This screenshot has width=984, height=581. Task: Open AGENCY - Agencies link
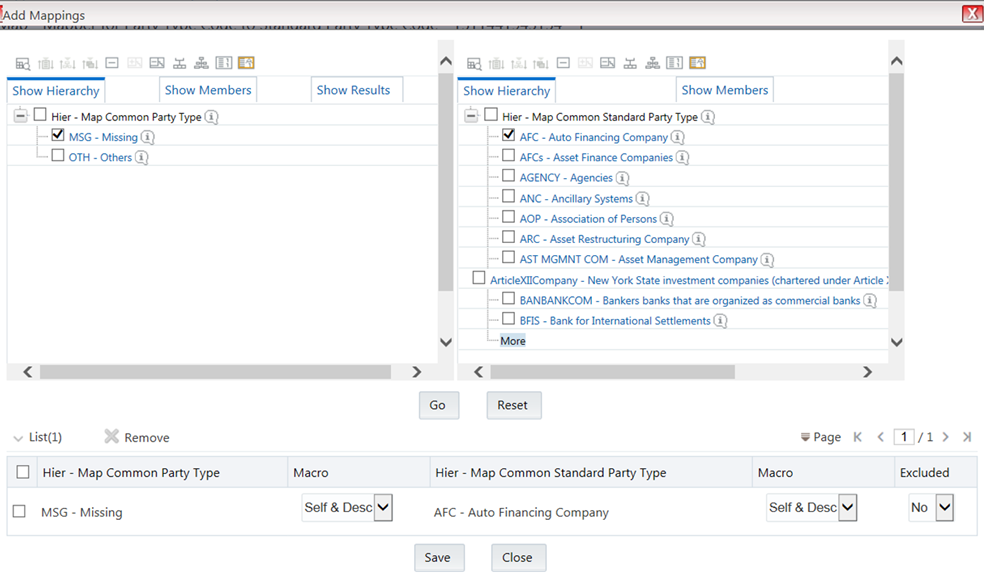(566, 178)
